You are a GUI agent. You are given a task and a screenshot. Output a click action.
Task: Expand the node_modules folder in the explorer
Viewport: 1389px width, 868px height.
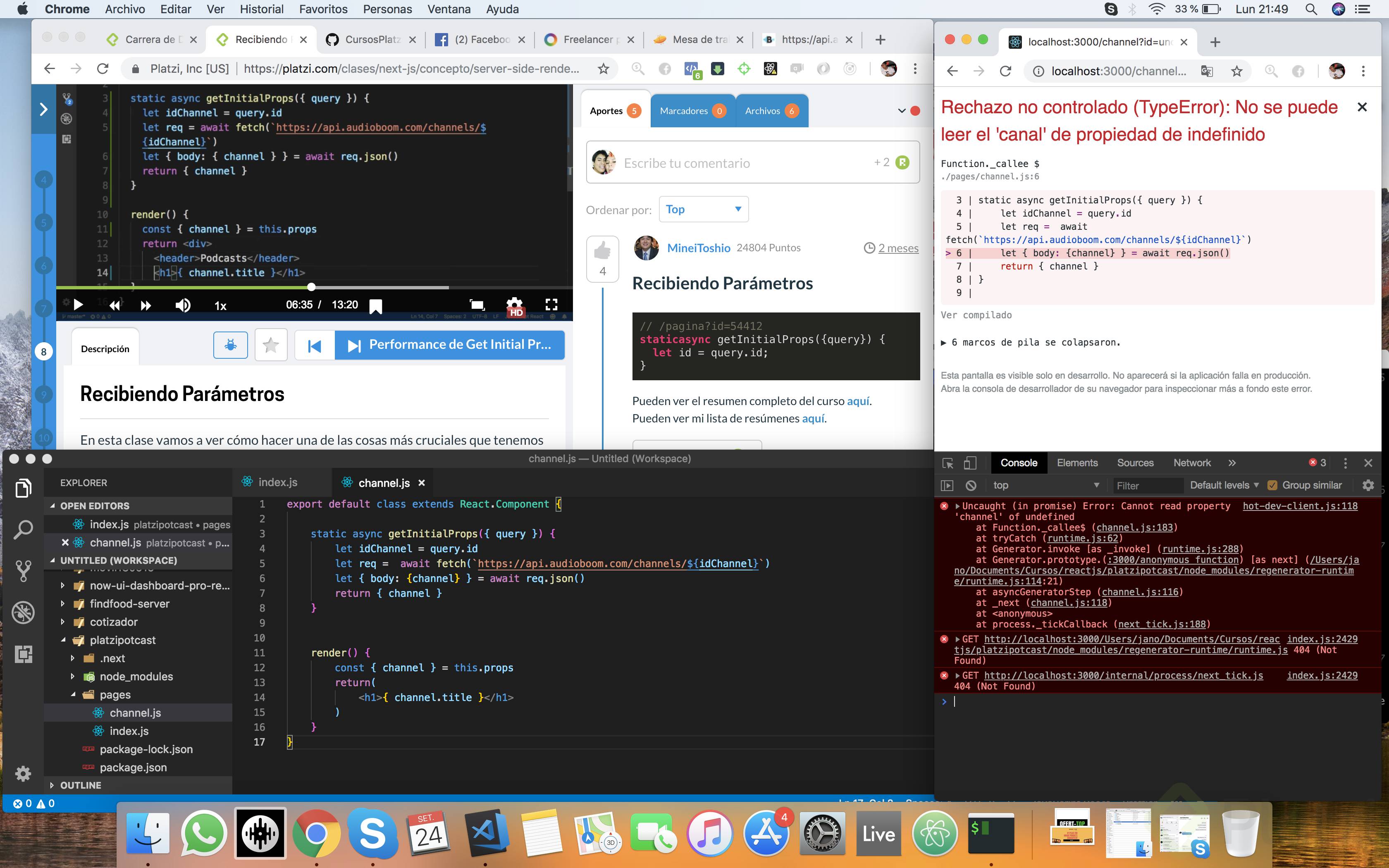click(136, 676)
